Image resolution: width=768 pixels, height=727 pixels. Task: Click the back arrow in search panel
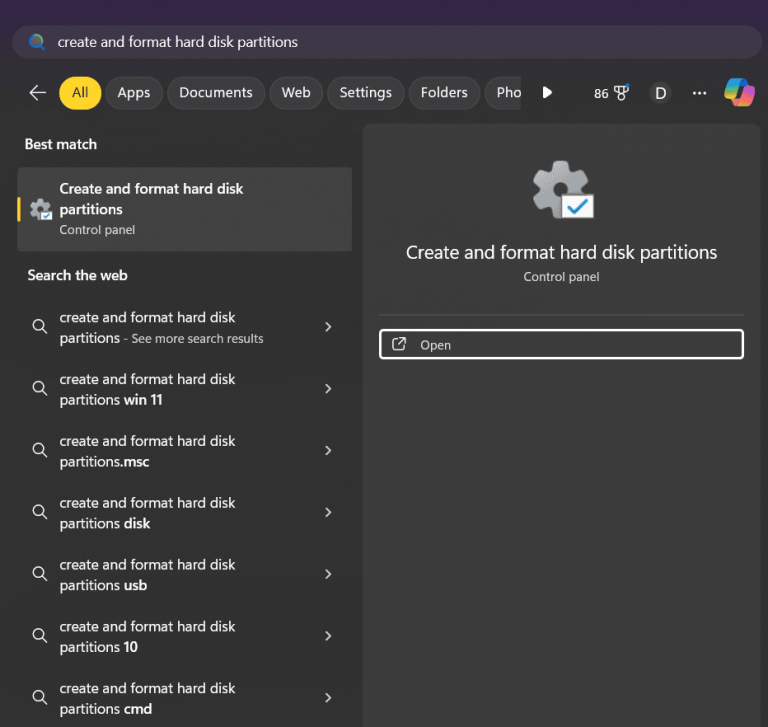[38, 93]
